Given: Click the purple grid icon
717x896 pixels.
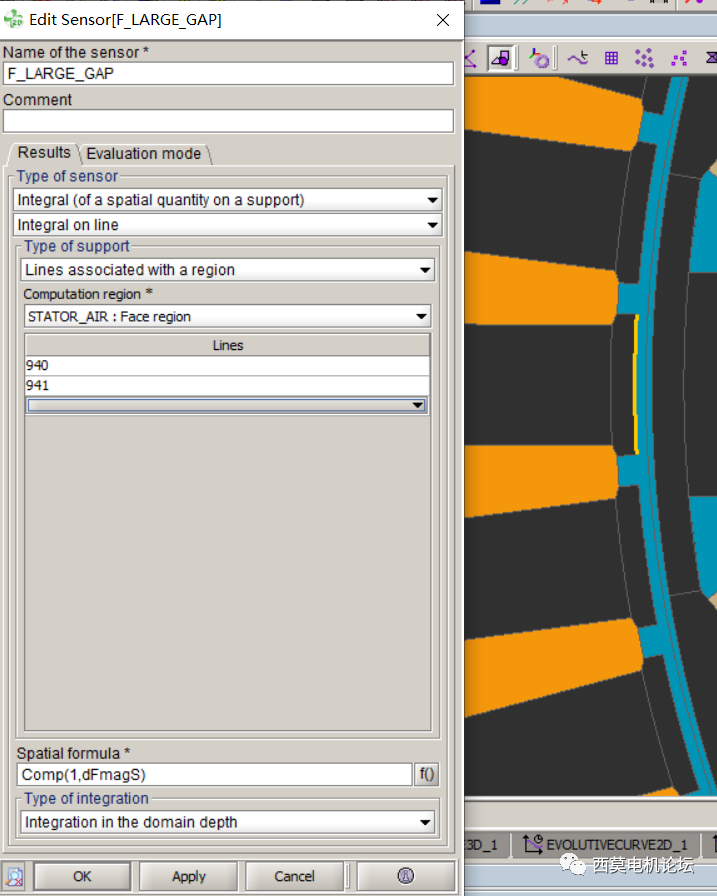Looking at the screenshot, I should click(x=611, y=58).
